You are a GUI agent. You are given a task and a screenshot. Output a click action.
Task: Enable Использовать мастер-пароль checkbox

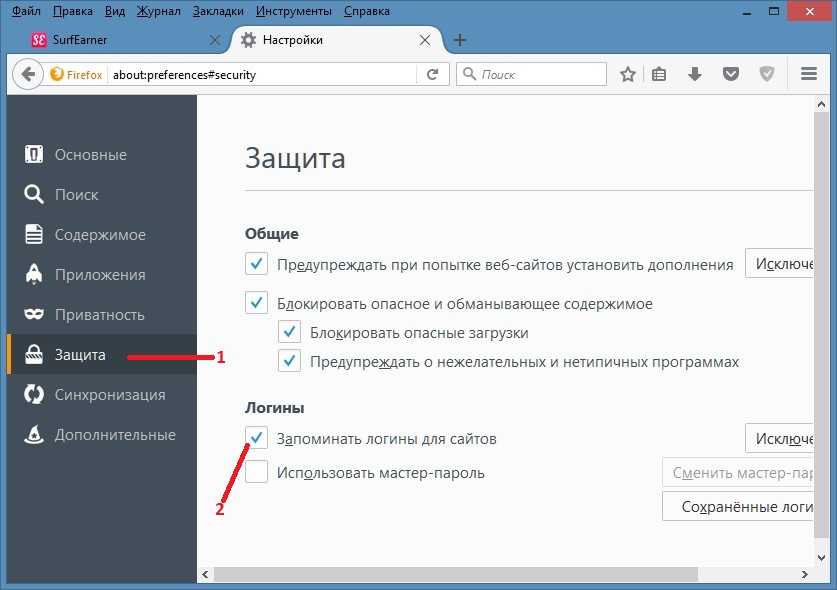coord(256,472)
